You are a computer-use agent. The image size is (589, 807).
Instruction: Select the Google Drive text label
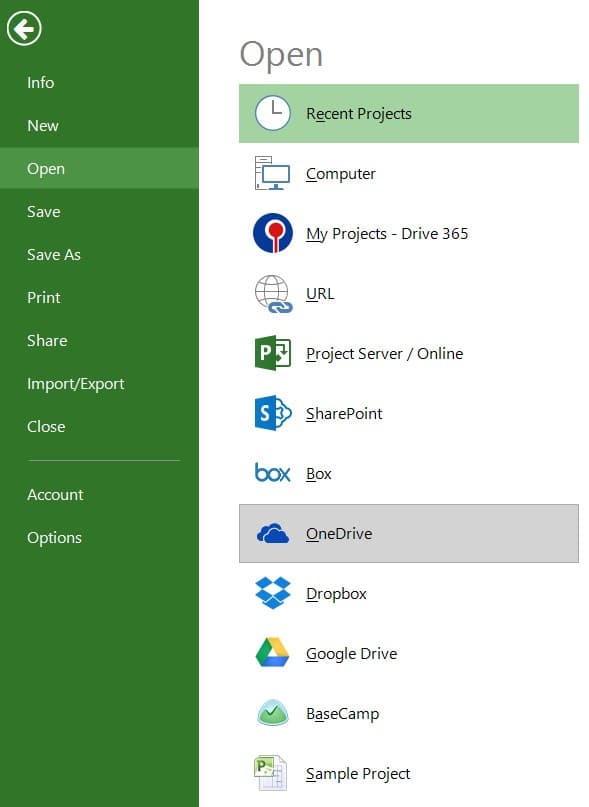tap(352, 654)
